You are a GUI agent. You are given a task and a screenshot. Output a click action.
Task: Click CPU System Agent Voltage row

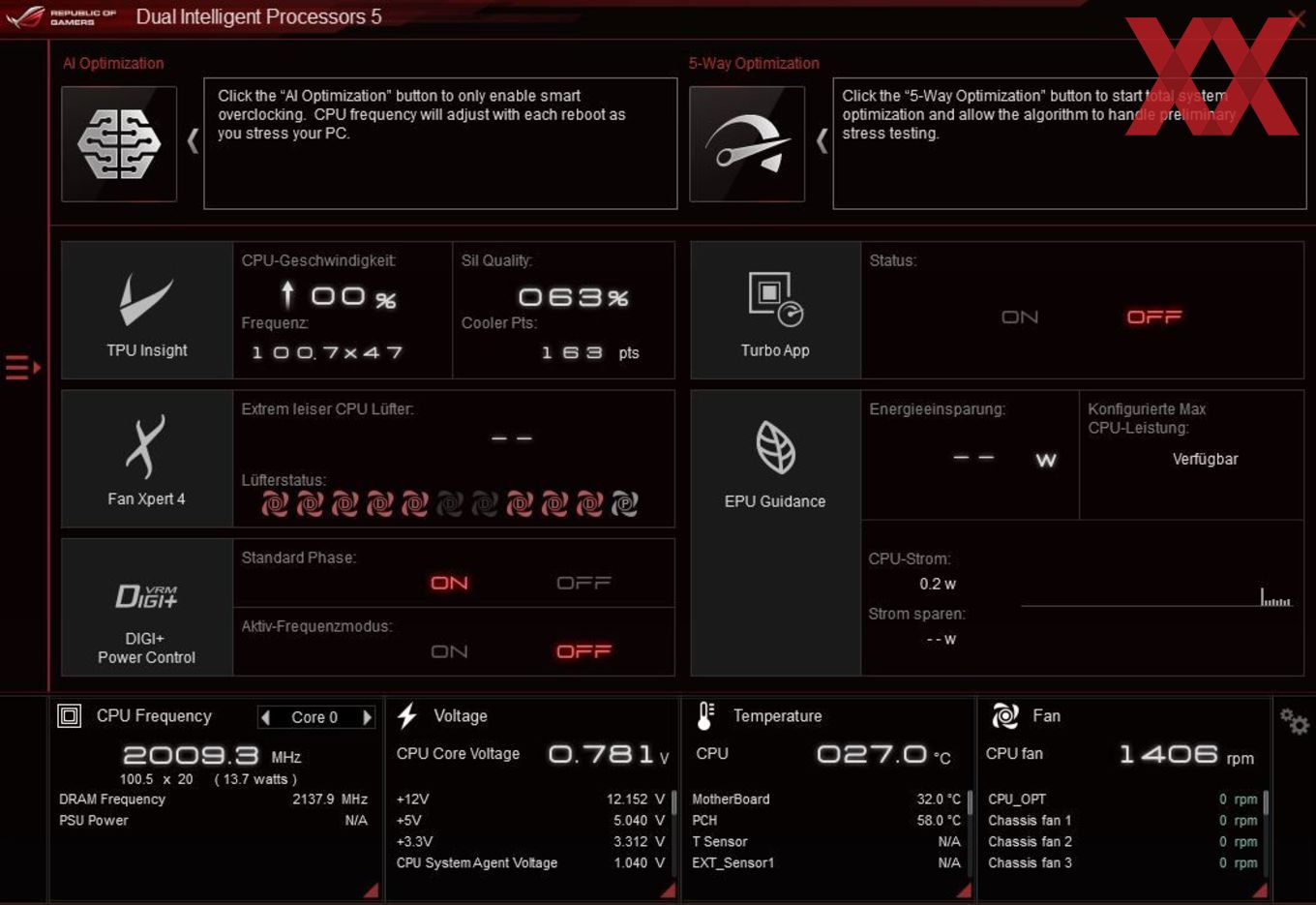[x=530, y=863]
